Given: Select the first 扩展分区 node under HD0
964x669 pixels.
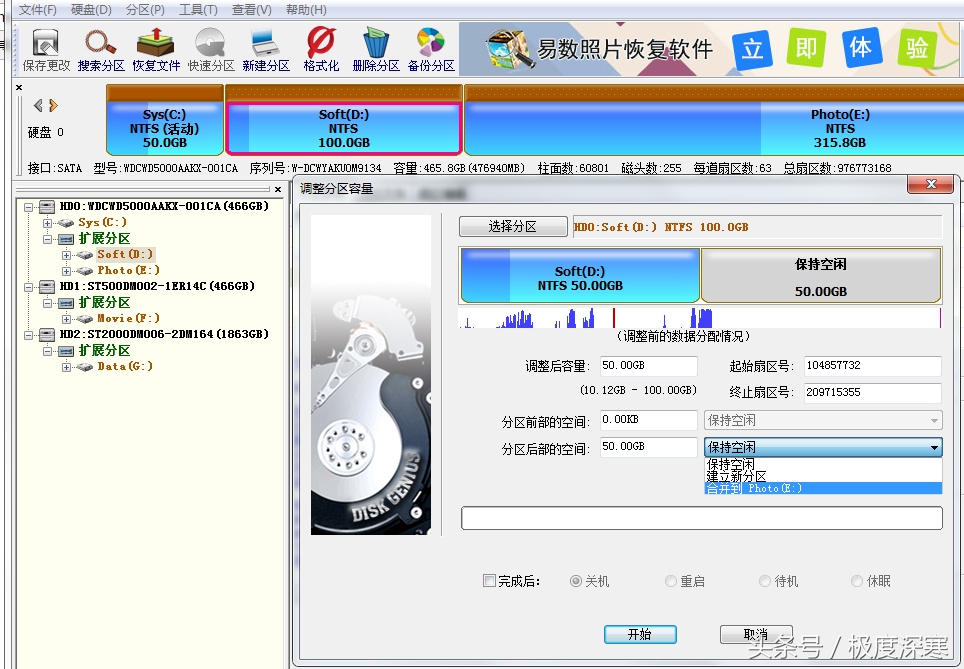Looking at the screenshot, I should (x=105, y=239).
